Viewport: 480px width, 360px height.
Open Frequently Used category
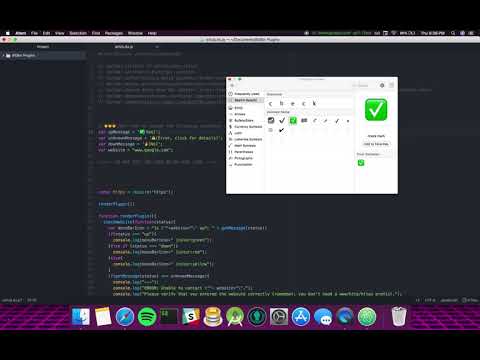click(x=245, y=94)
